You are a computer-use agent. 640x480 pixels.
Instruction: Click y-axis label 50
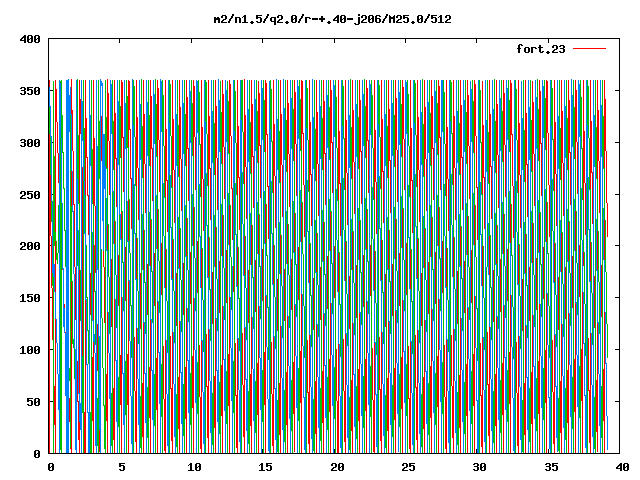point(34,402)
